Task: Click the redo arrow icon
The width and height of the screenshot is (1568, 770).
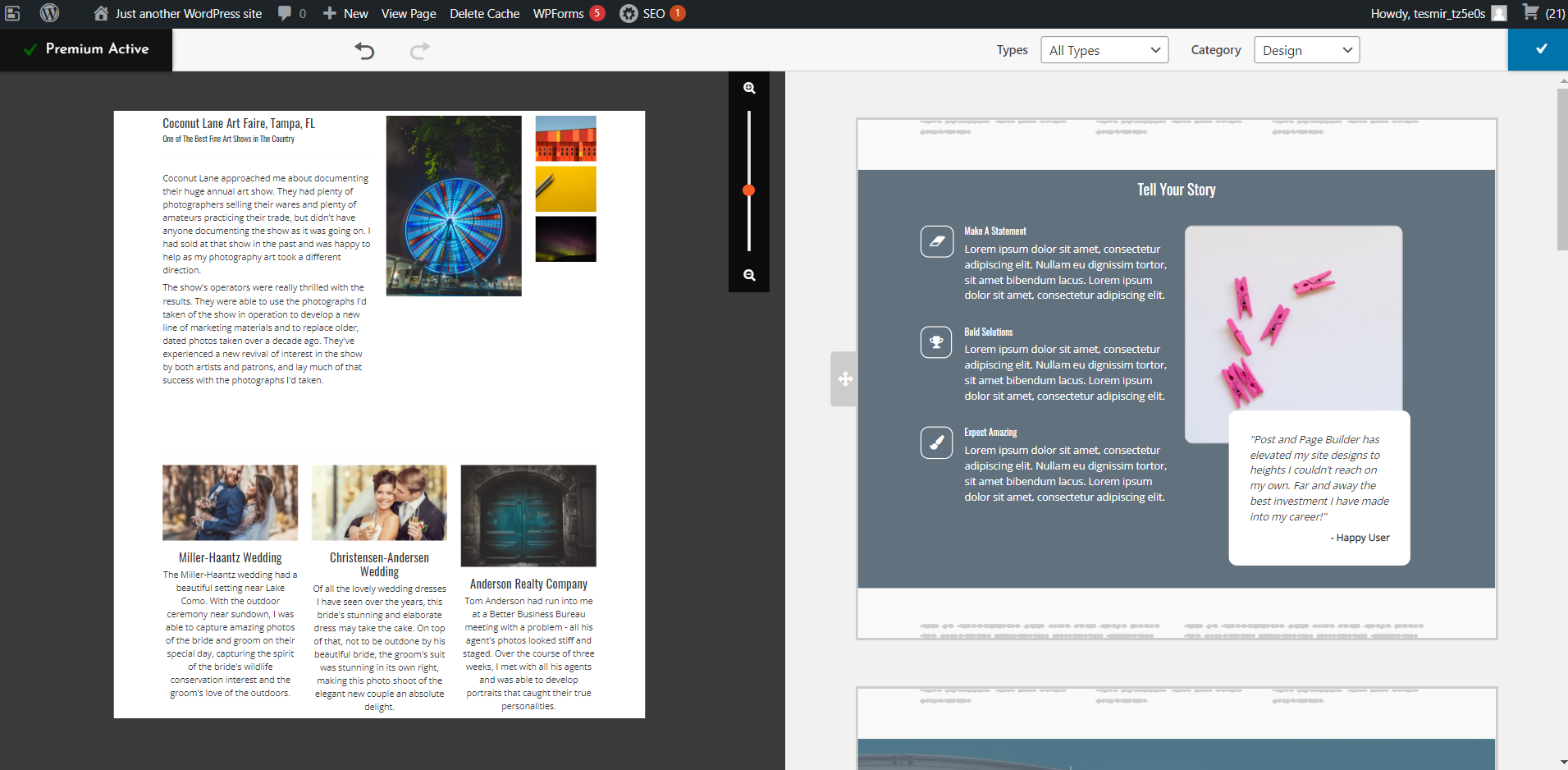Action: click(x=419, y=51)
